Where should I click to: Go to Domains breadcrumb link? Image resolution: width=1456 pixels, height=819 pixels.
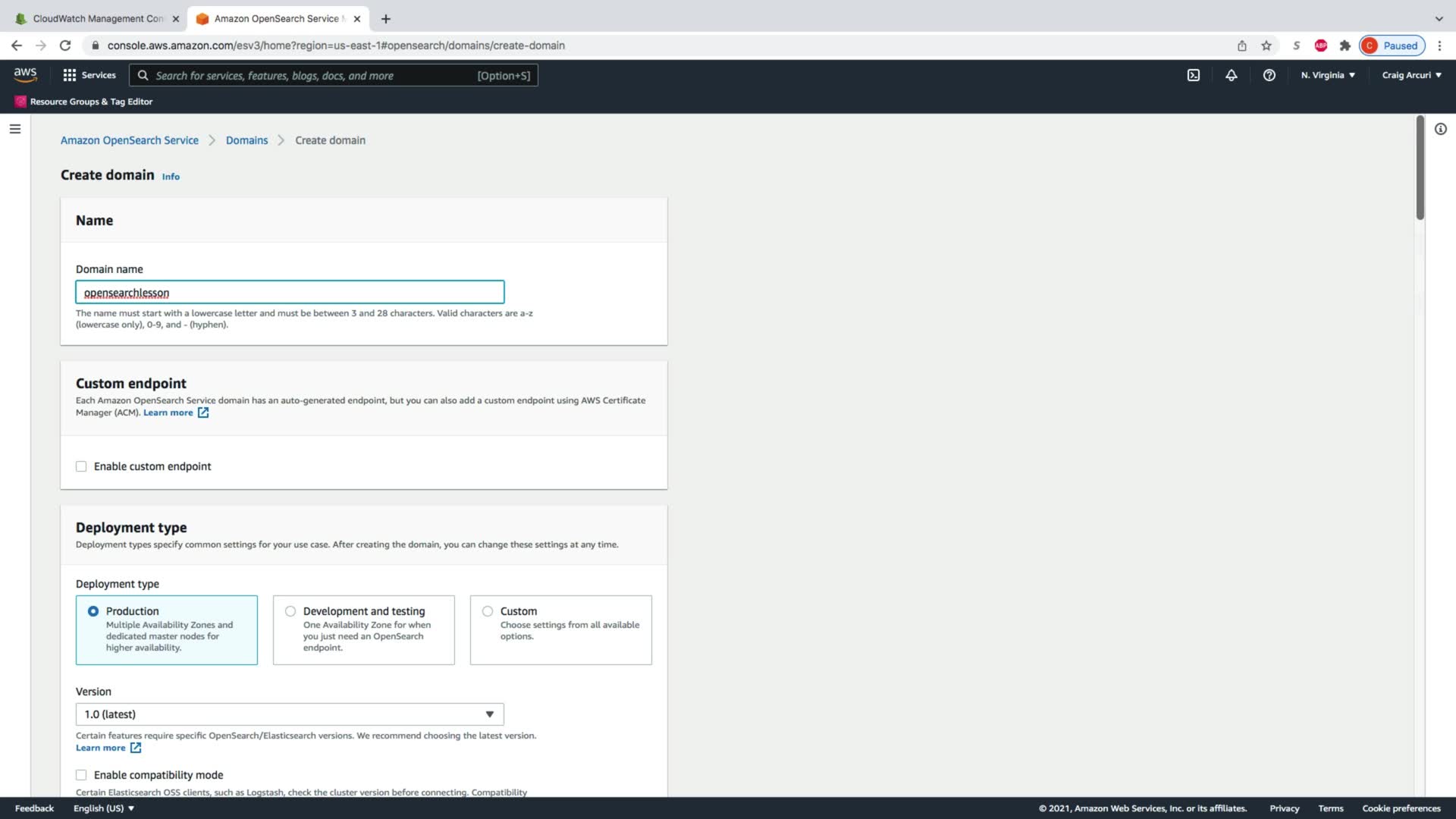click(x=246, y=140)
